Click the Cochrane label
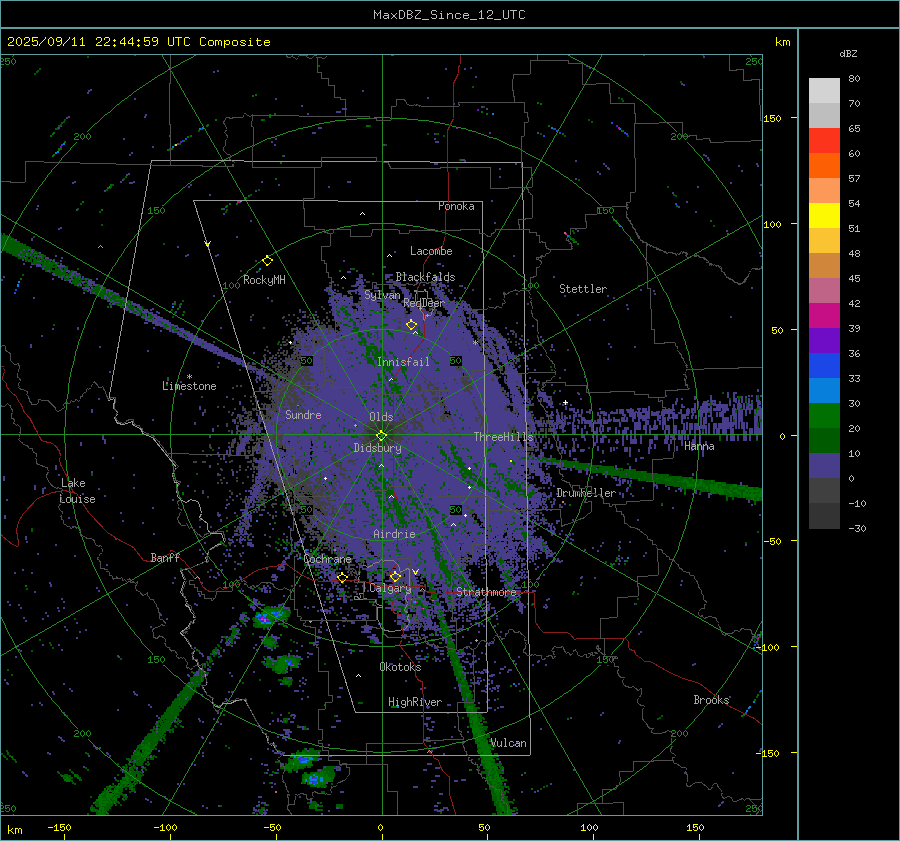Screen dimensions: 900x841 click(327, 559)
